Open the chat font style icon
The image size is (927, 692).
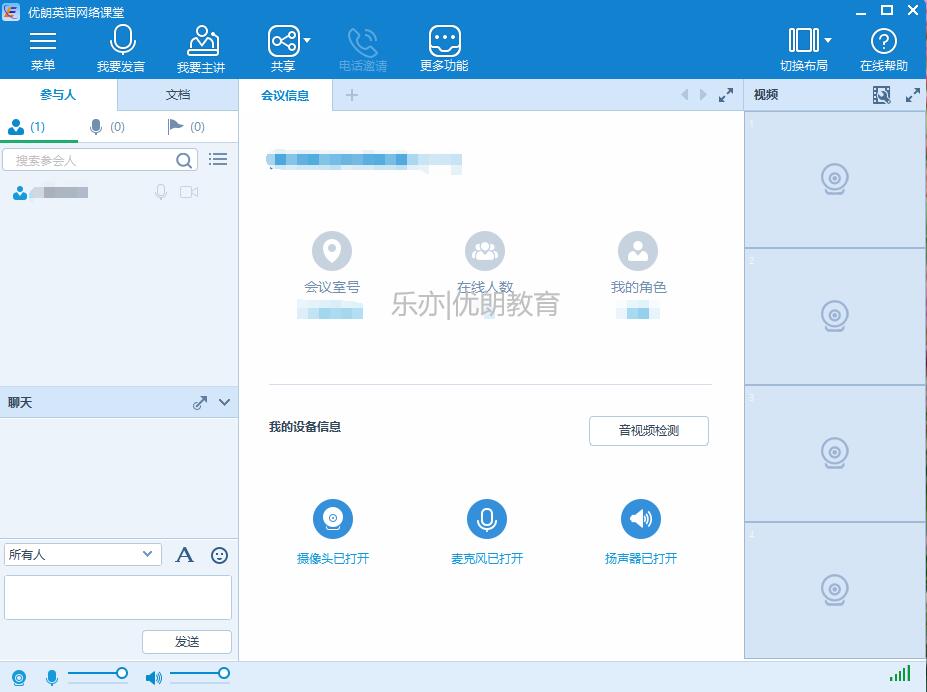(x=185, y=555)
